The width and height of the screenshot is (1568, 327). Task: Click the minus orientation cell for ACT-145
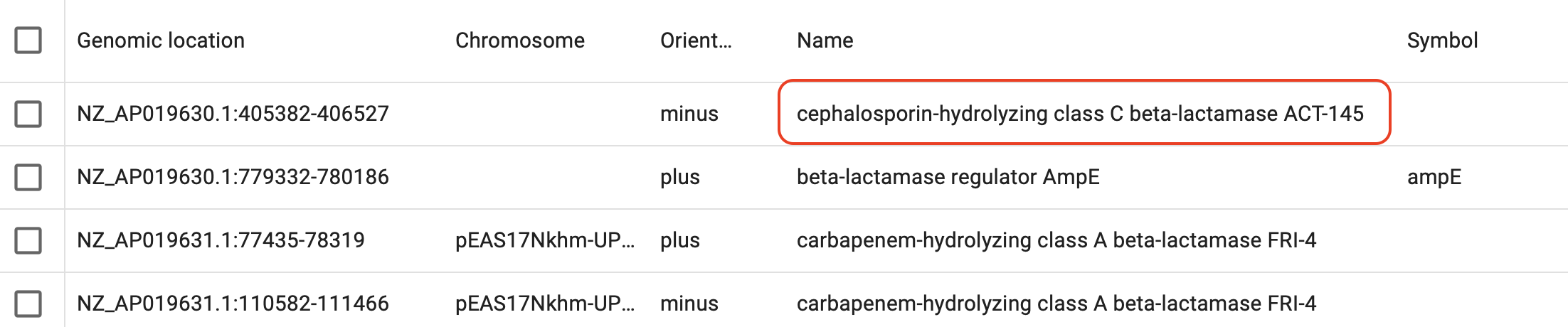click(689, 114)
